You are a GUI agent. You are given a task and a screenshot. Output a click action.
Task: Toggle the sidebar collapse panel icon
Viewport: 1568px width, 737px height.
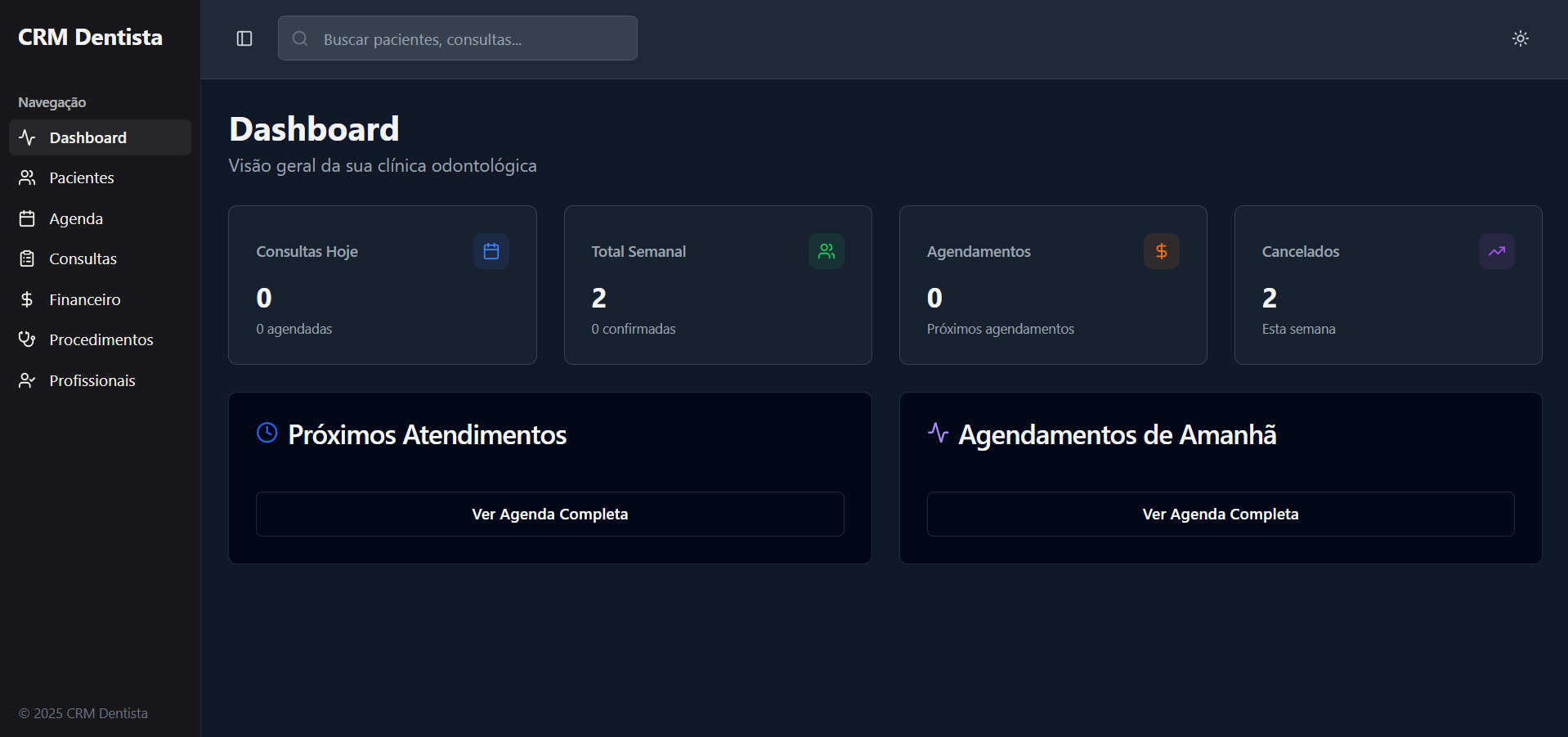click(x=244, y=38)
